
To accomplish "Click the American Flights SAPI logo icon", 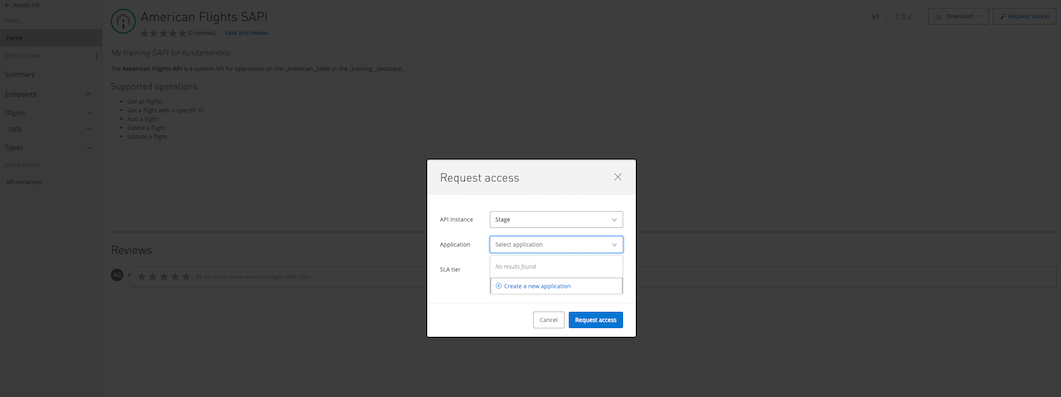I will coord(122,22).
